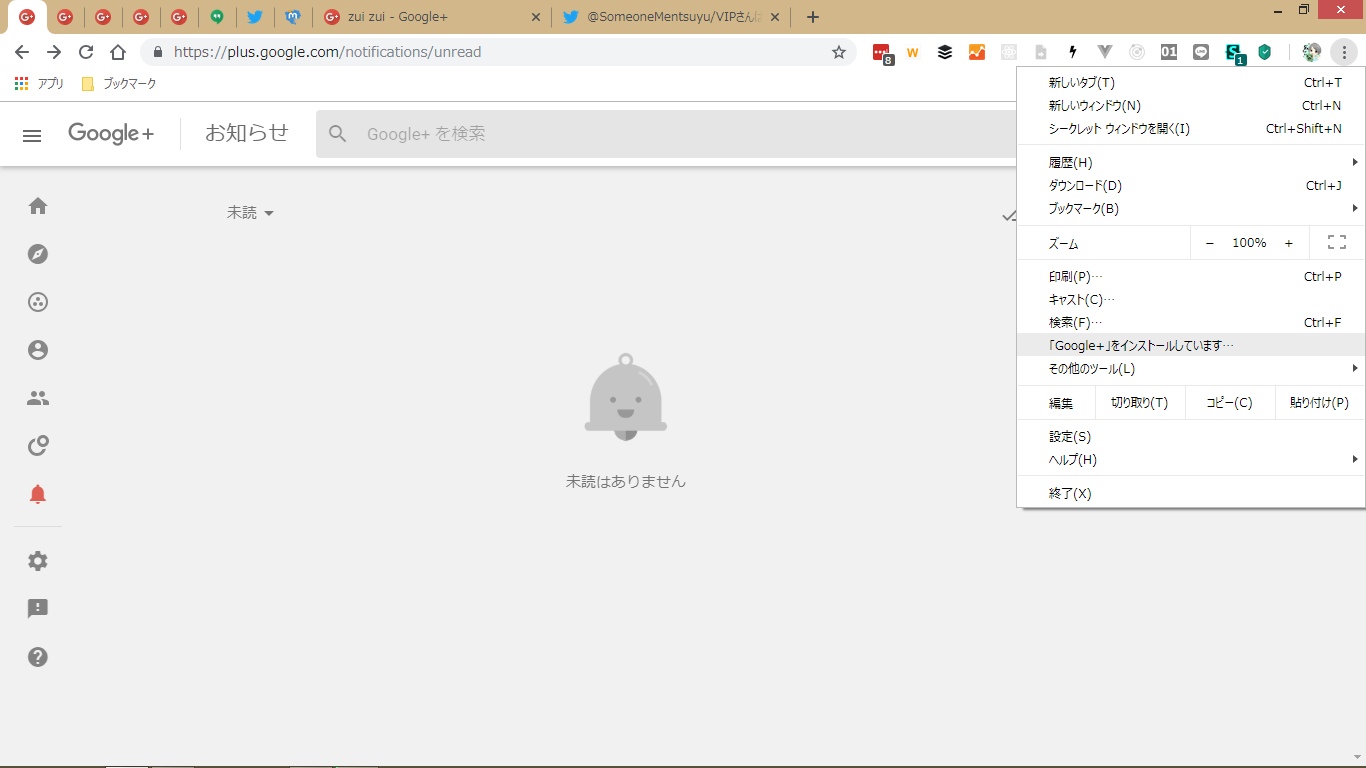Click the Google+ search field
1366x768 pixels.
[660, 134]
